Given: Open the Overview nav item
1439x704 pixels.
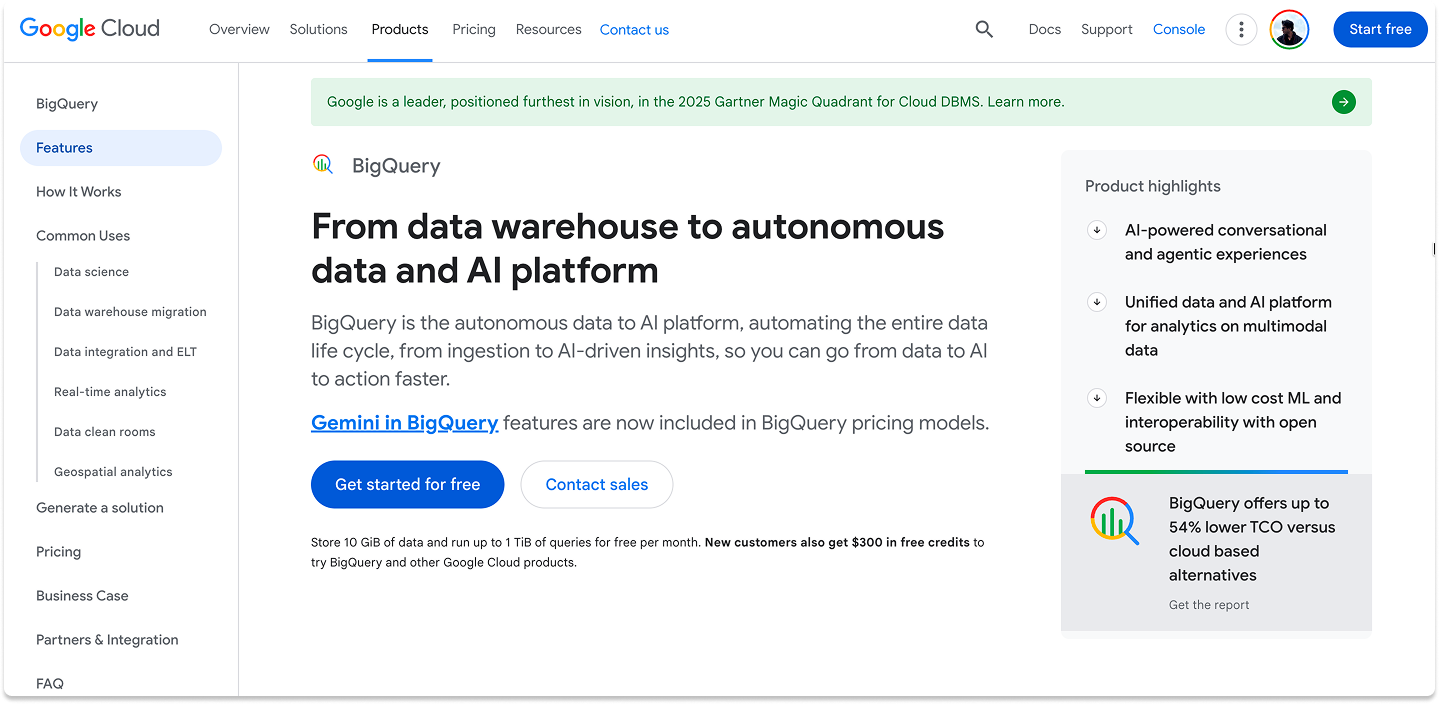Looking at the screenshot, I should tap(239, 30).
